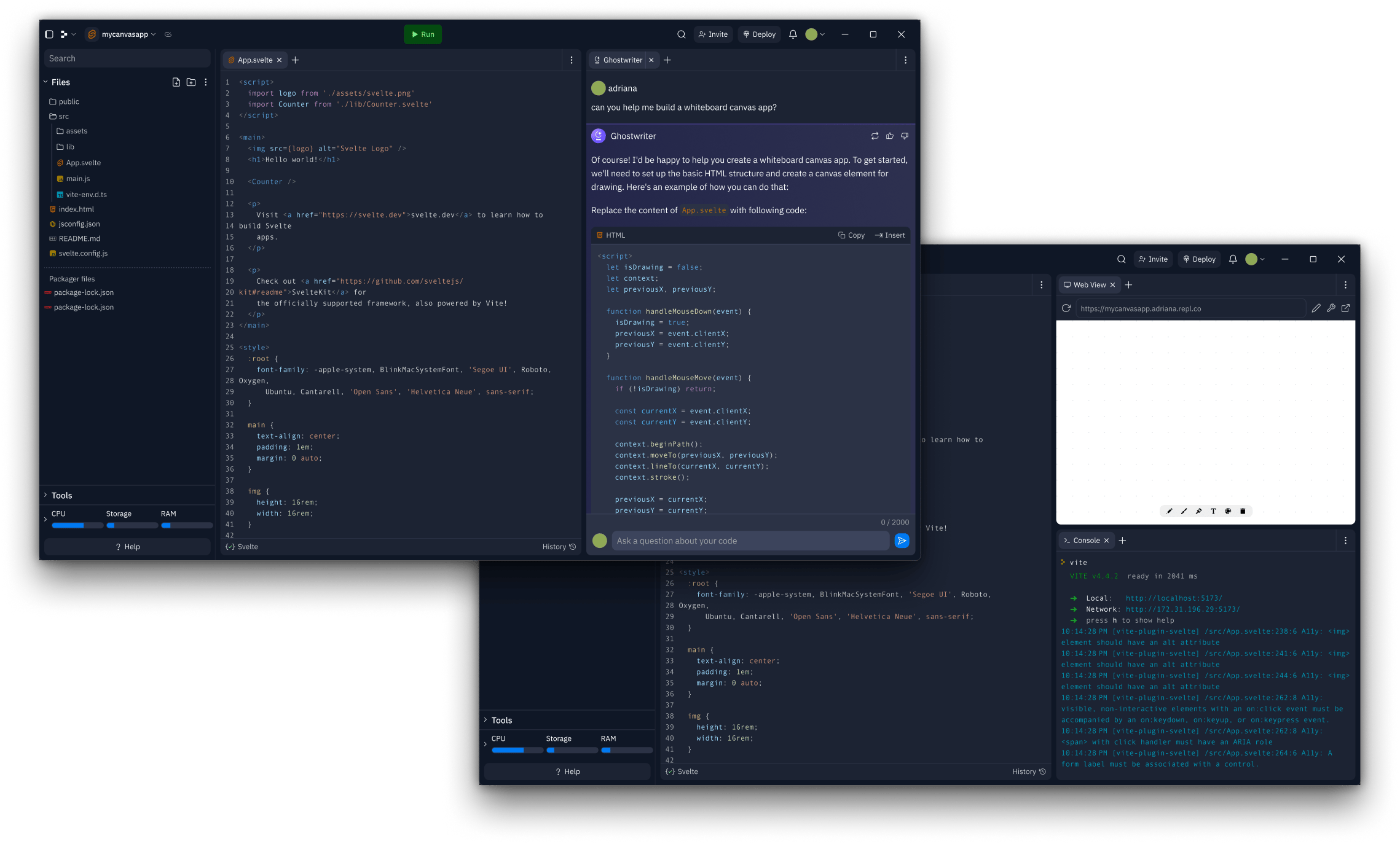The width and height of the screenshot is (1400, 844).
Task: Open the App.svelte file tab
Action: pos(253,60)
